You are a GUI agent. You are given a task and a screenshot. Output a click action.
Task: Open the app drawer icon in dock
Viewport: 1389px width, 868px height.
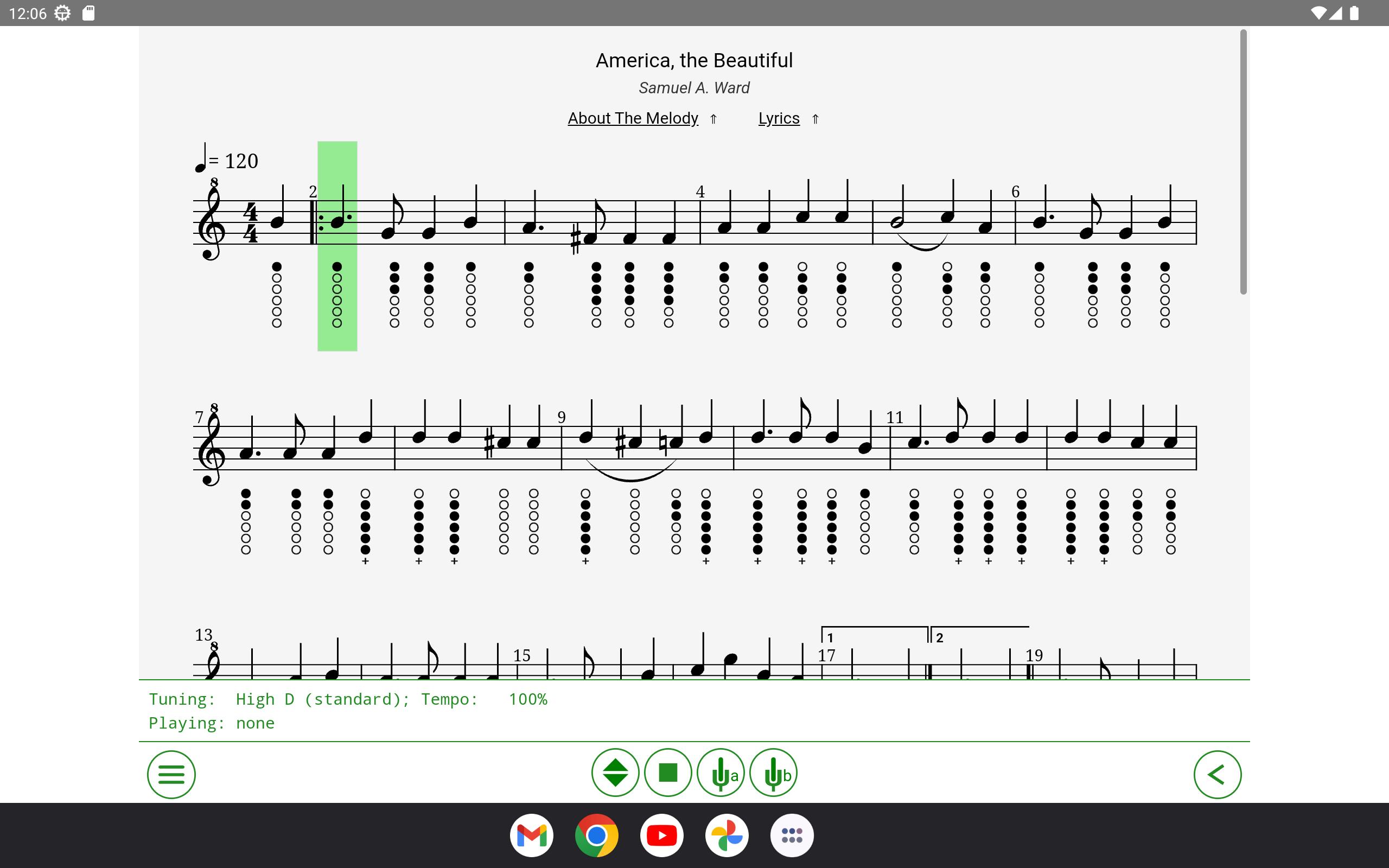click(x=792, y=835)
